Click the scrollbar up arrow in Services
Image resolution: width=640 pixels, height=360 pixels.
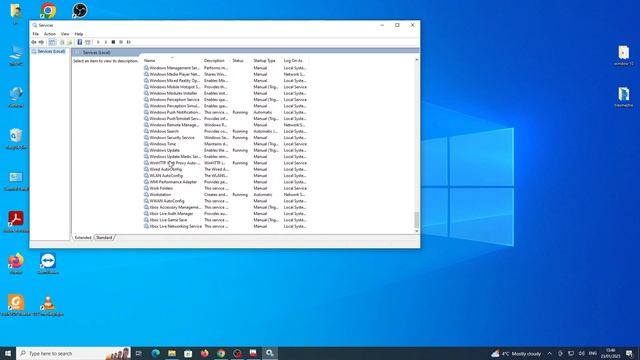pos(416,60)
